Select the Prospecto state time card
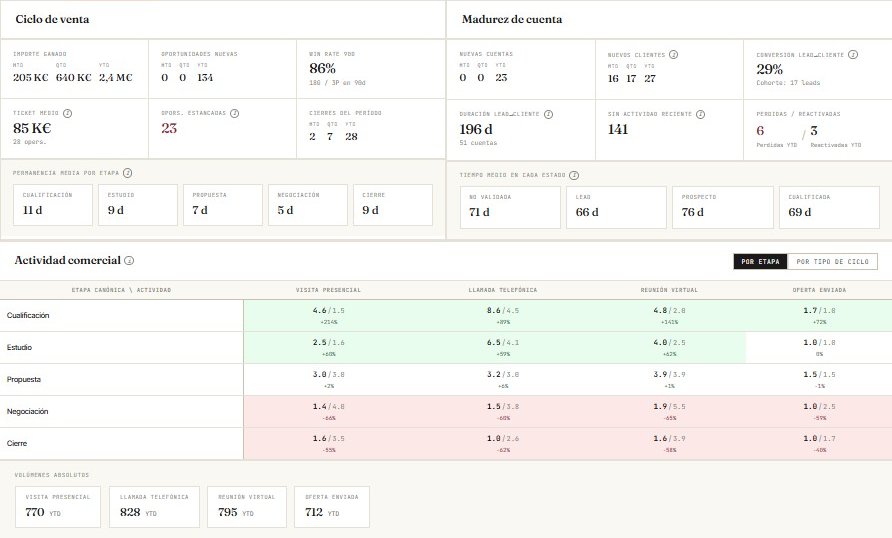This screenshot has width=892, height=538. (x=722, y=207)
